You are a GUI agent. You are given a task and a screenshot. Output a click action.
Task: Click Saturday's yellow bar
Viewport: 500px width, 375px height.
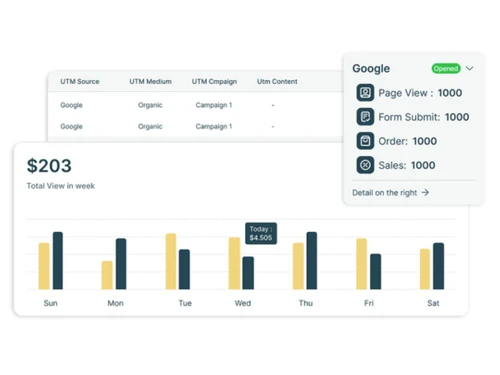(425, 269)
